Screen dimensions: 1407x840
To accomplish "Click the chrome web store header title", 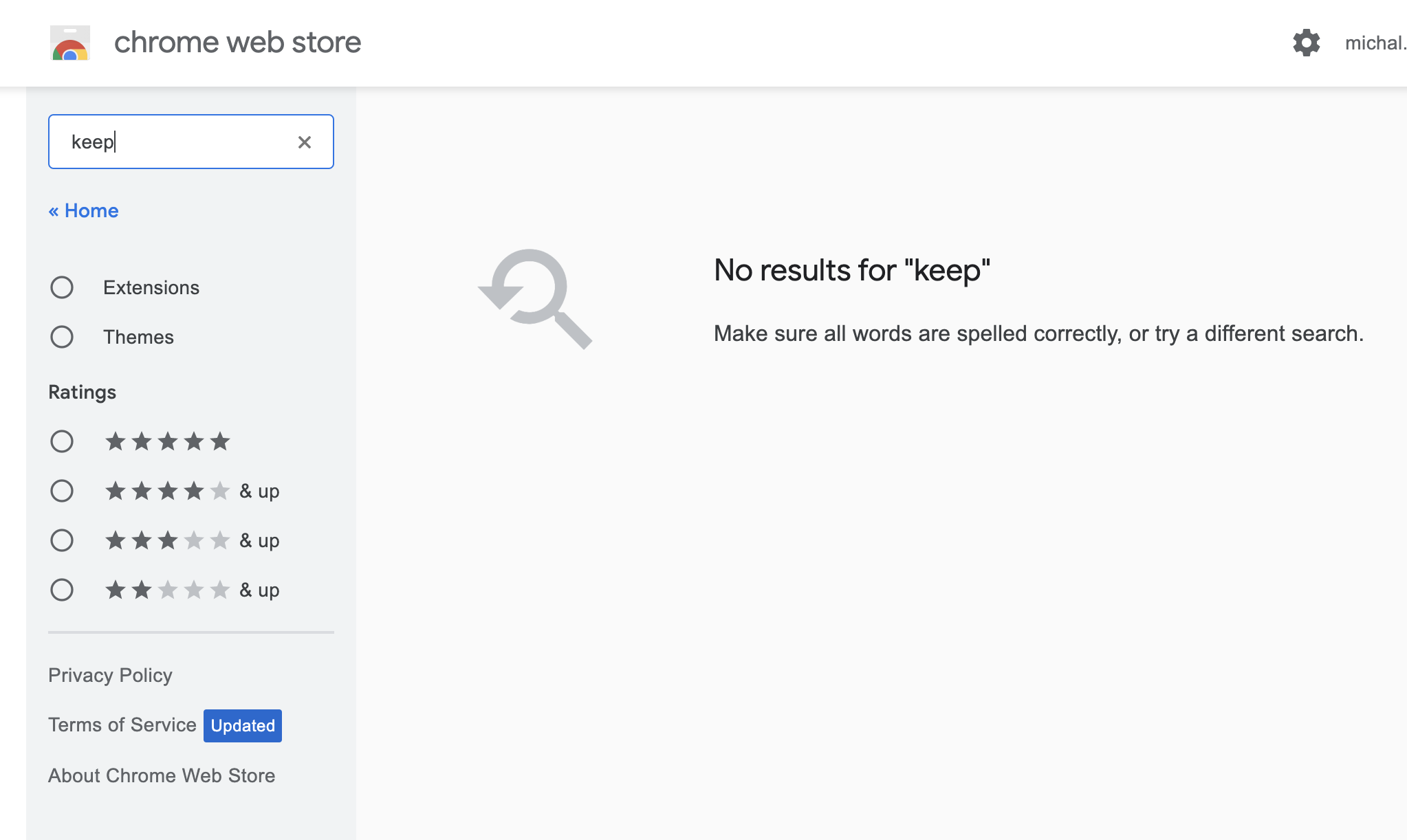I will point(237,43).
